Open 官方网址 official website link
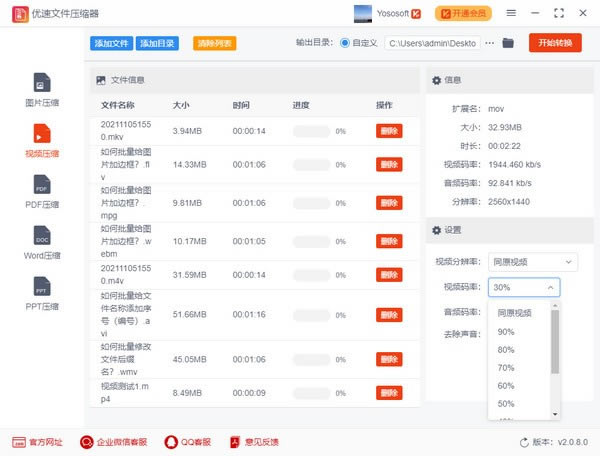The image size is (600, 456). pos(37,442)
